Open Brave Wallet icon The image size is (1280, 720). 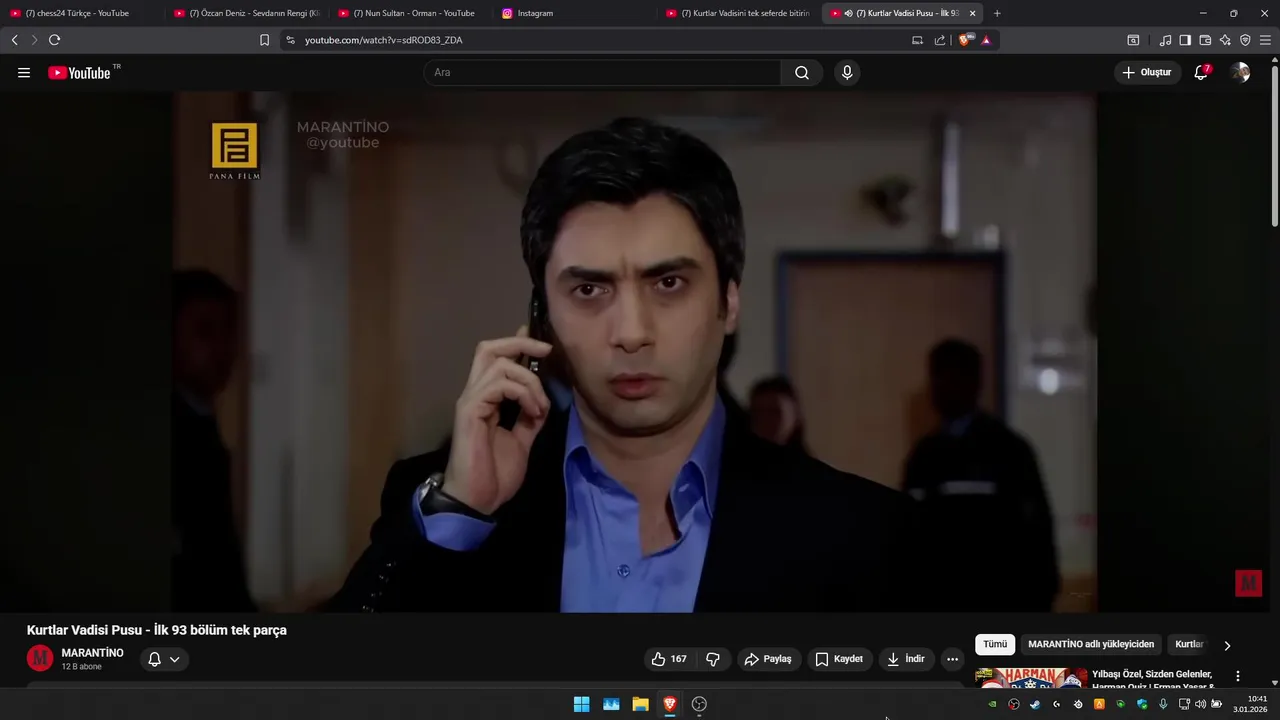tap(1205, 40)
